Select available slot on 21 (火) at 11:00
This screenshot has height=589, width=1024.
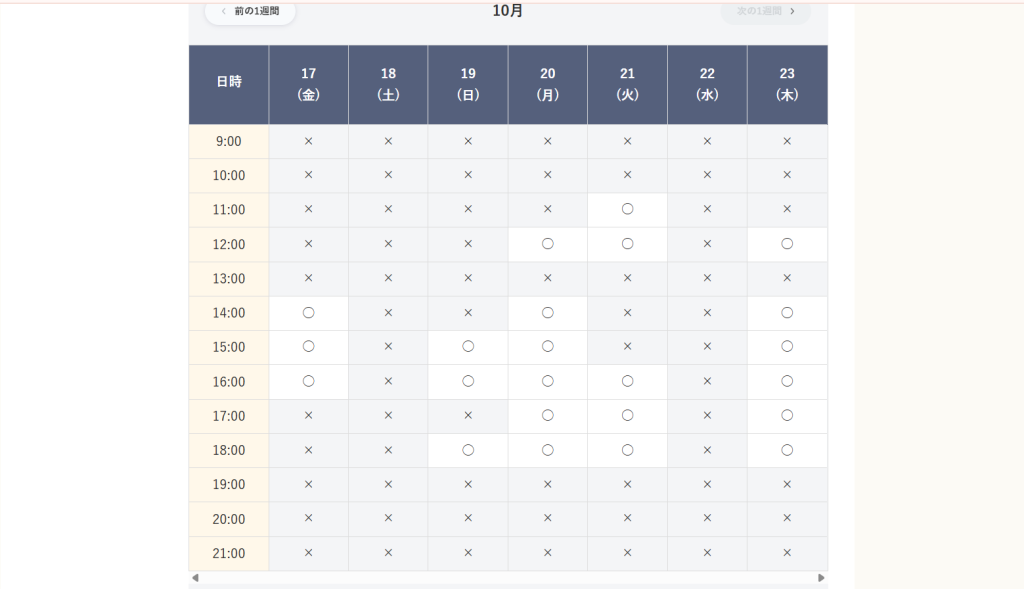[x=627, y=210]
